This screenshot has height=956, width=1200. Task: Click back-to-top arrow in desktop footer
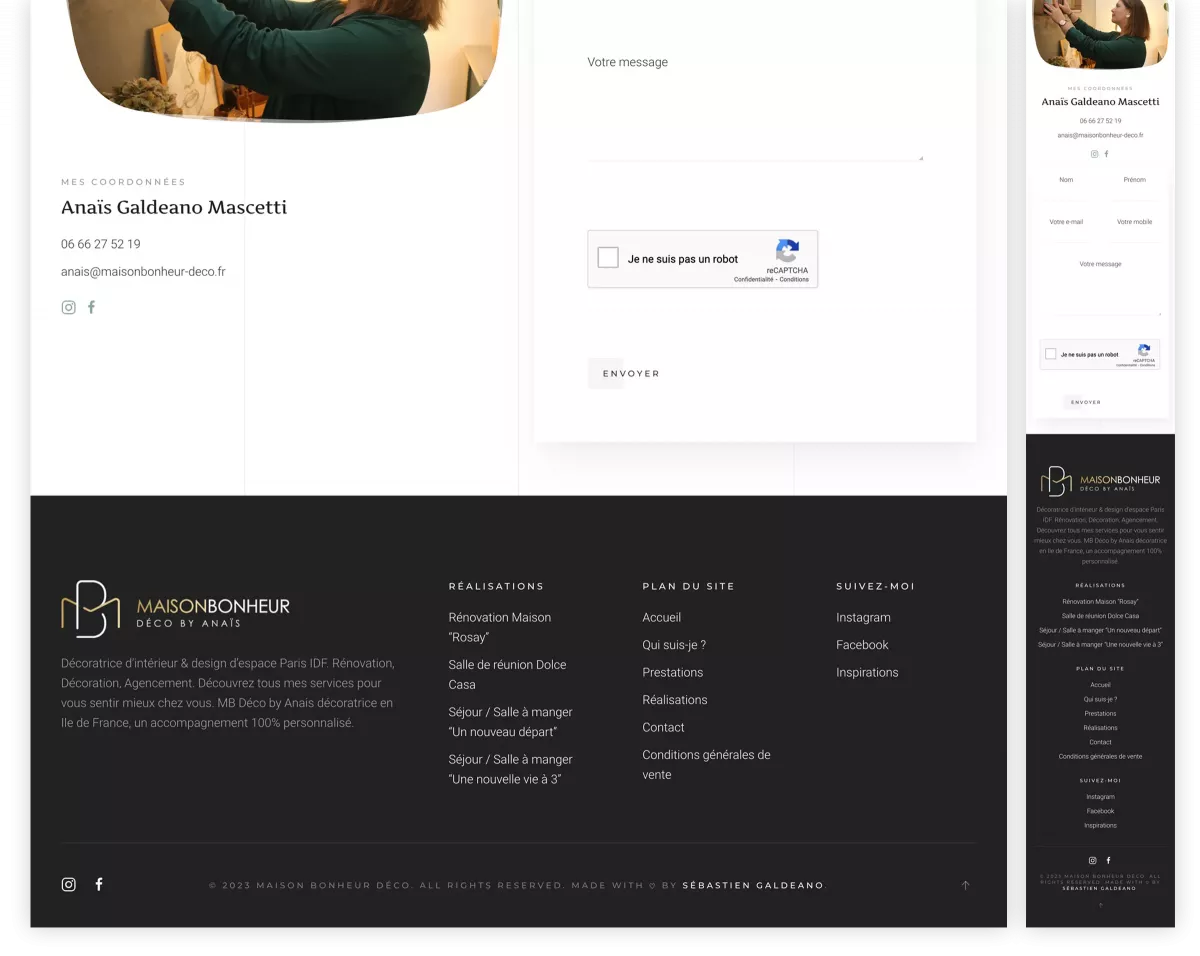click(x=965, y=885)
